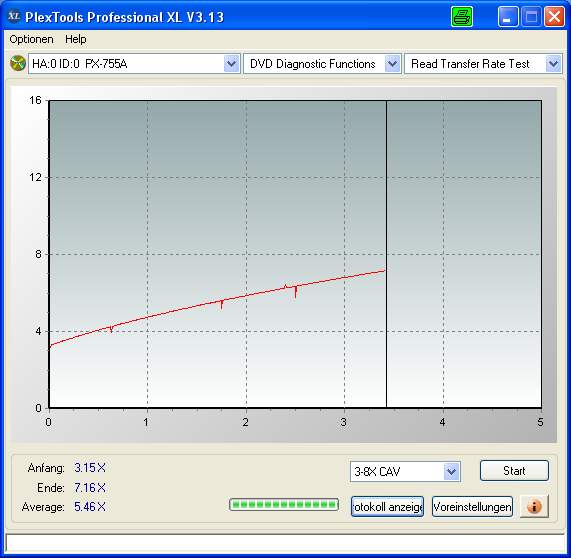
Task: Open the Help menu
Action: tap(76, 39)
